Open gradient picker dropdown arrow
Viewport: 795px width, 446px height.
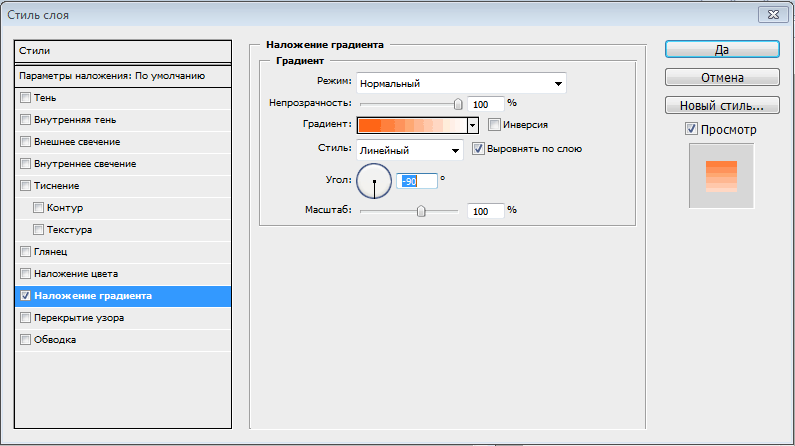pyautogui.click(x=473, y=125)
